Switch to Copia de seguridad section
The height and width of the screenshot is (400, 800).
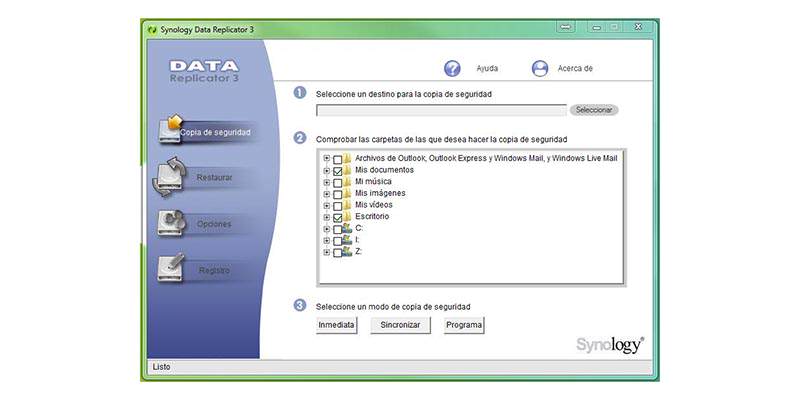(215, 133)
